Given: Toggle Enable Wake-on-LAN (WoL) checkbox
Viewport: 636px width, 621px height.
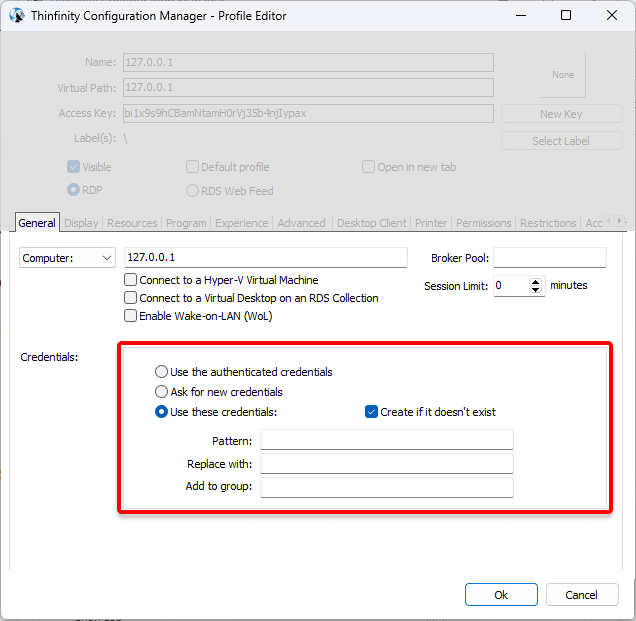Looking at the screenshot, I should point(130,316).
